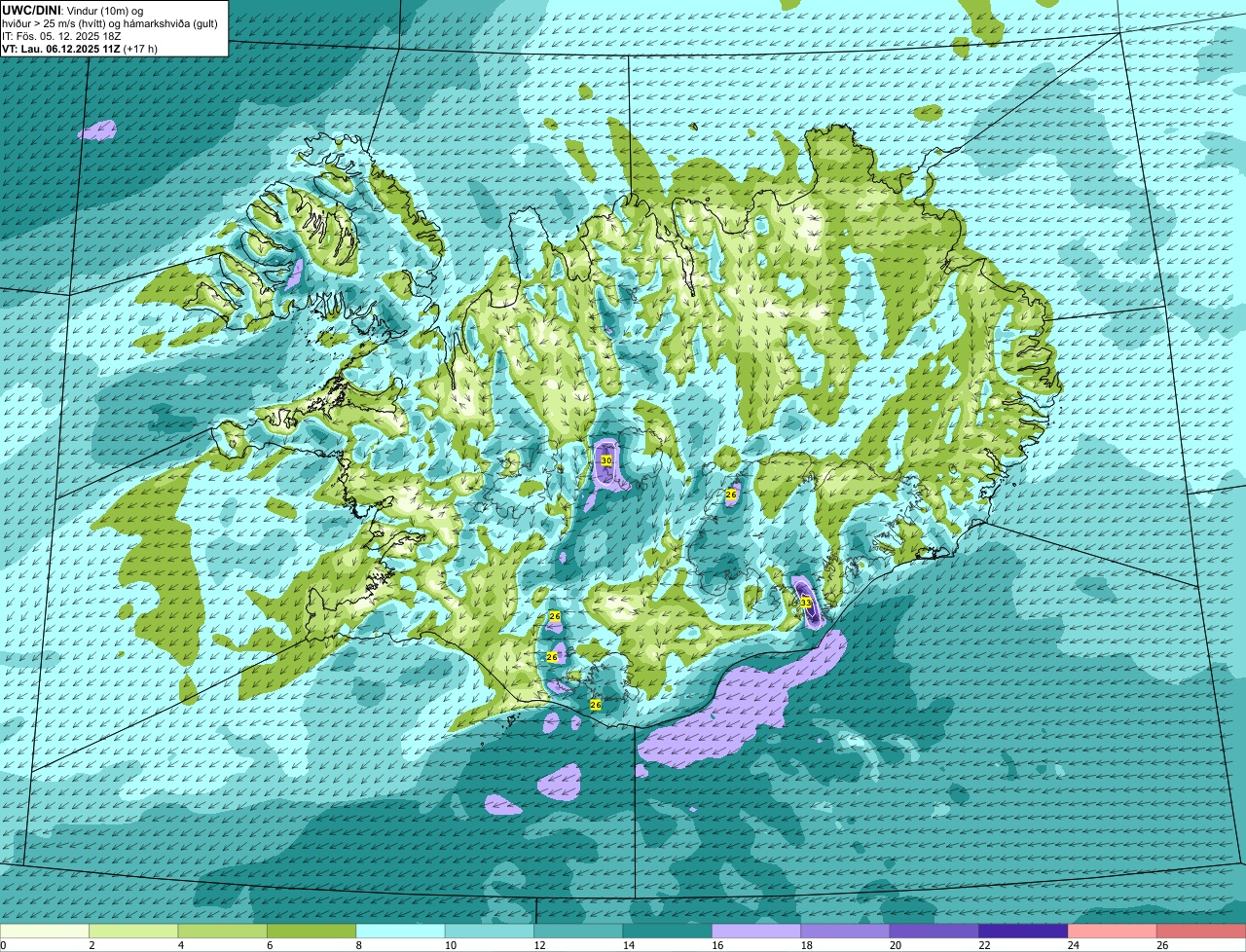Click the valid time "VT: Lau. 06.12.2025 11Z"
1246x952 pixels.
click(61, 48)
